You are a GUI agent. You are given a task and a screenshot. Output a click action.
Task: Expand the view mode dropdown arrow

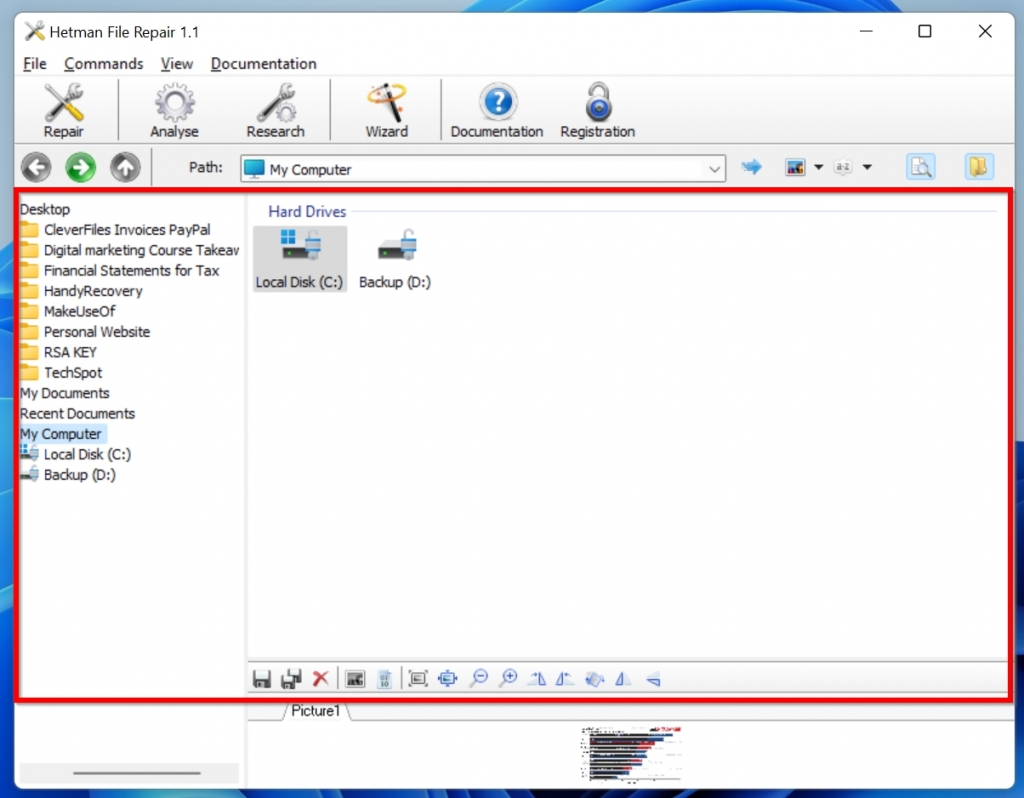click(x=818, y=168)
